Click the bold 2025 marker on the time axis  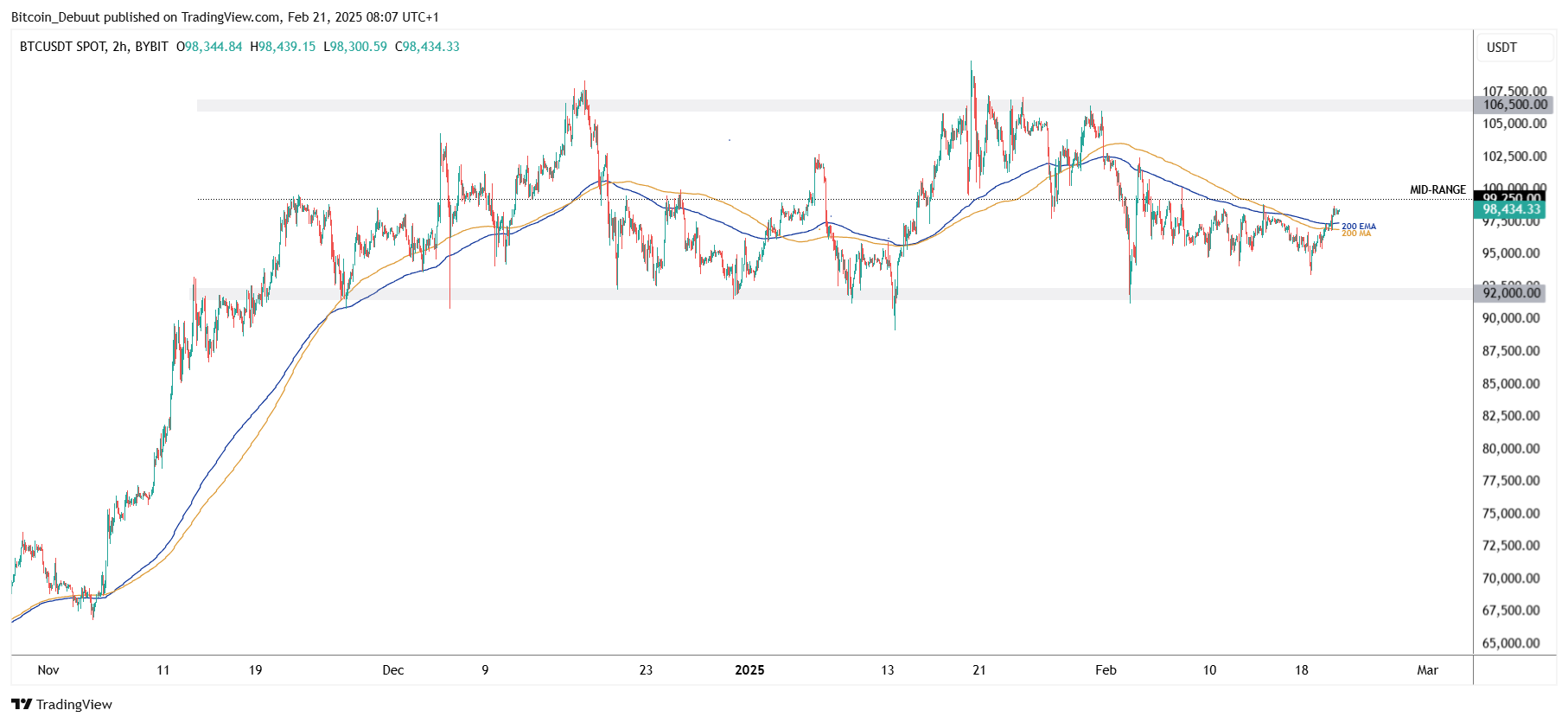(x=749, y=670)
